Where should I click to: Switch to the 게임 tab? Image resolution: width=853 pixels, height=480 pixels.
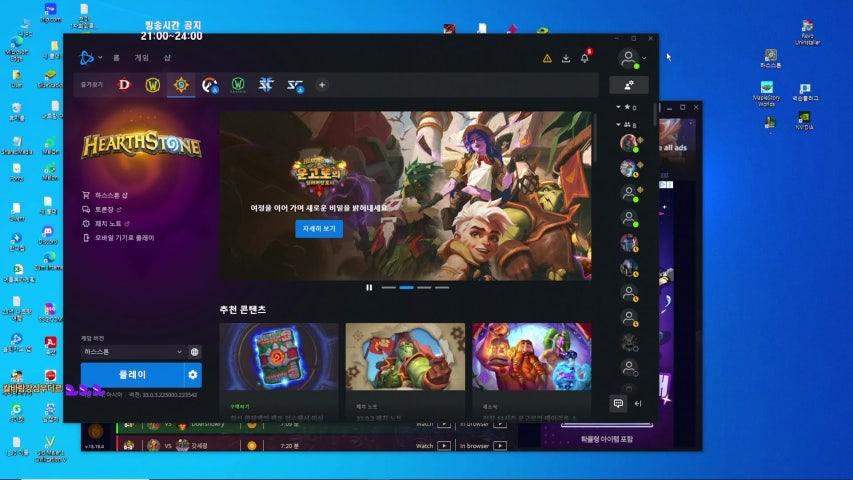tap(141, 58)
